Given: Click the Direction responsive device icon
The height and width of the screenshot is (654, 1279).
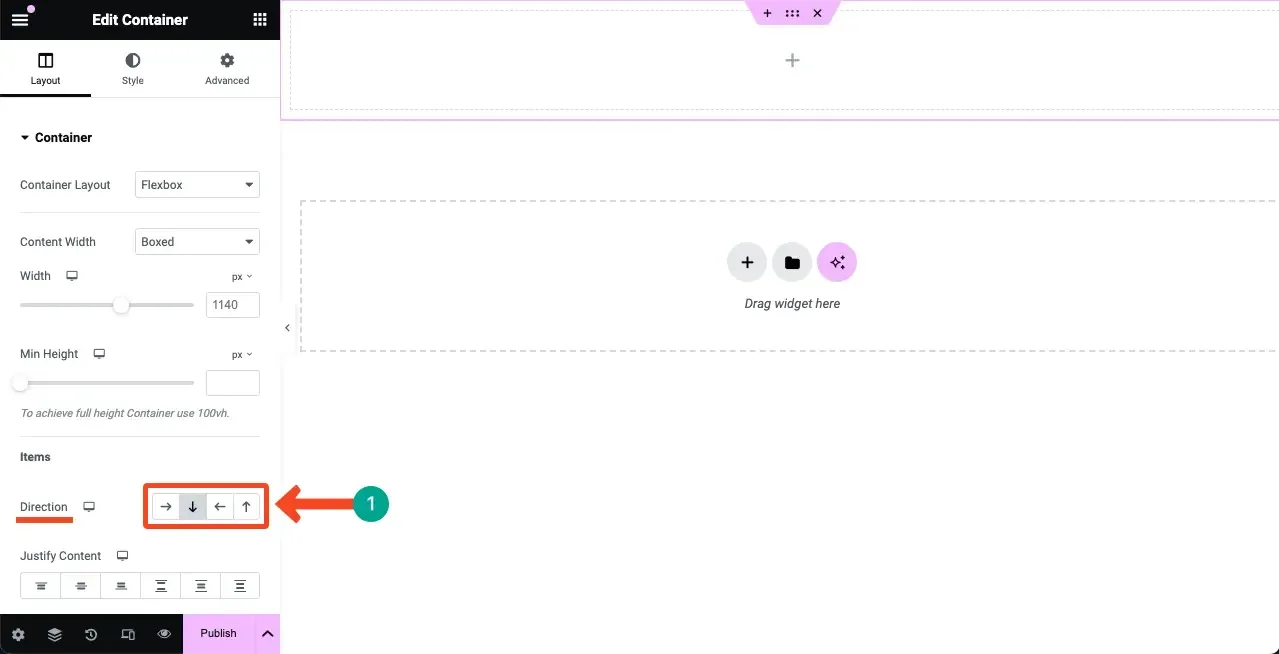Looking at the screenshot, I should pos(89,507).
